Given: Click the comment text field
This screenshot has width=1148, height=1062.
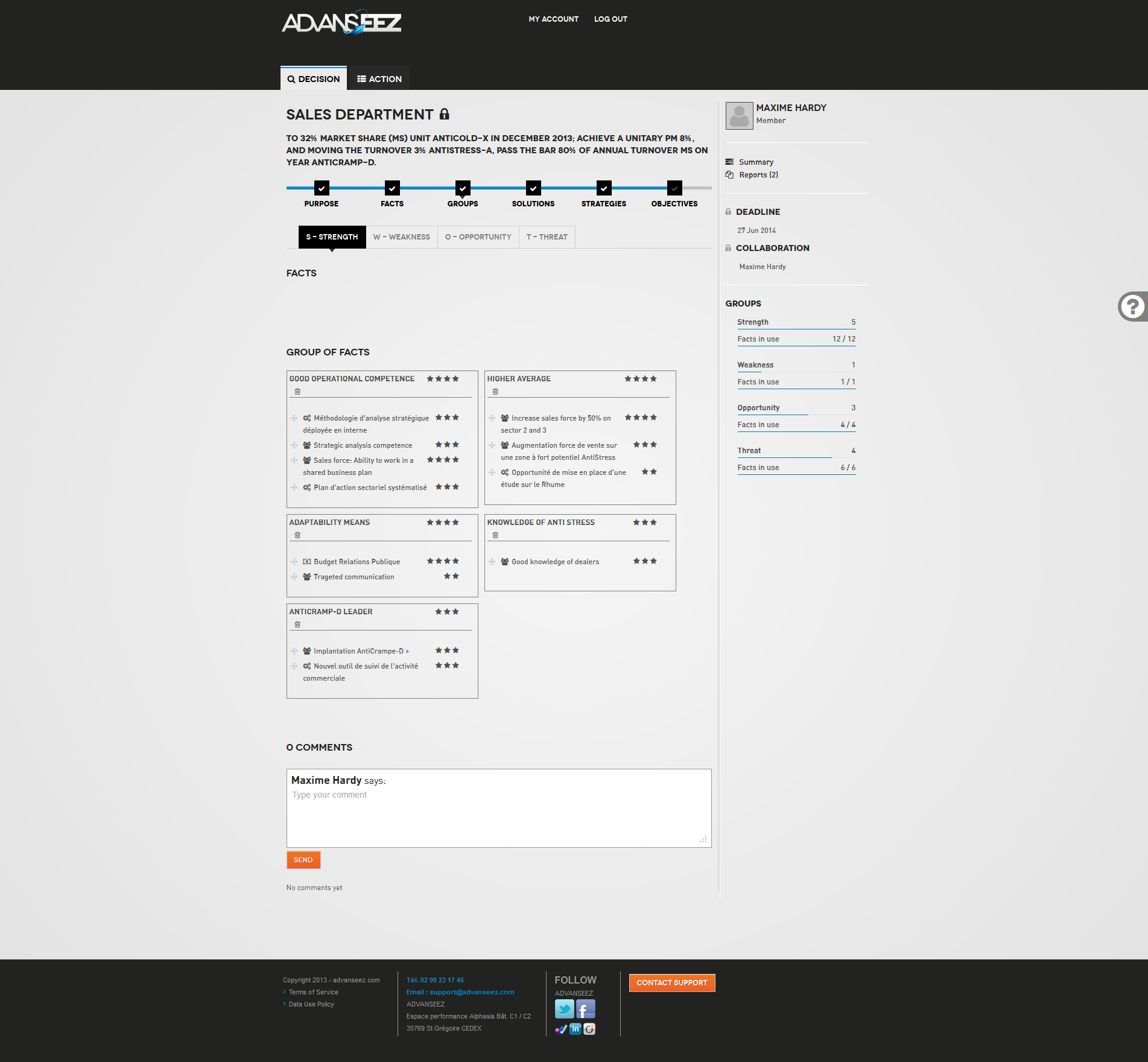Looking at the screenshot, I should point(499,808).
